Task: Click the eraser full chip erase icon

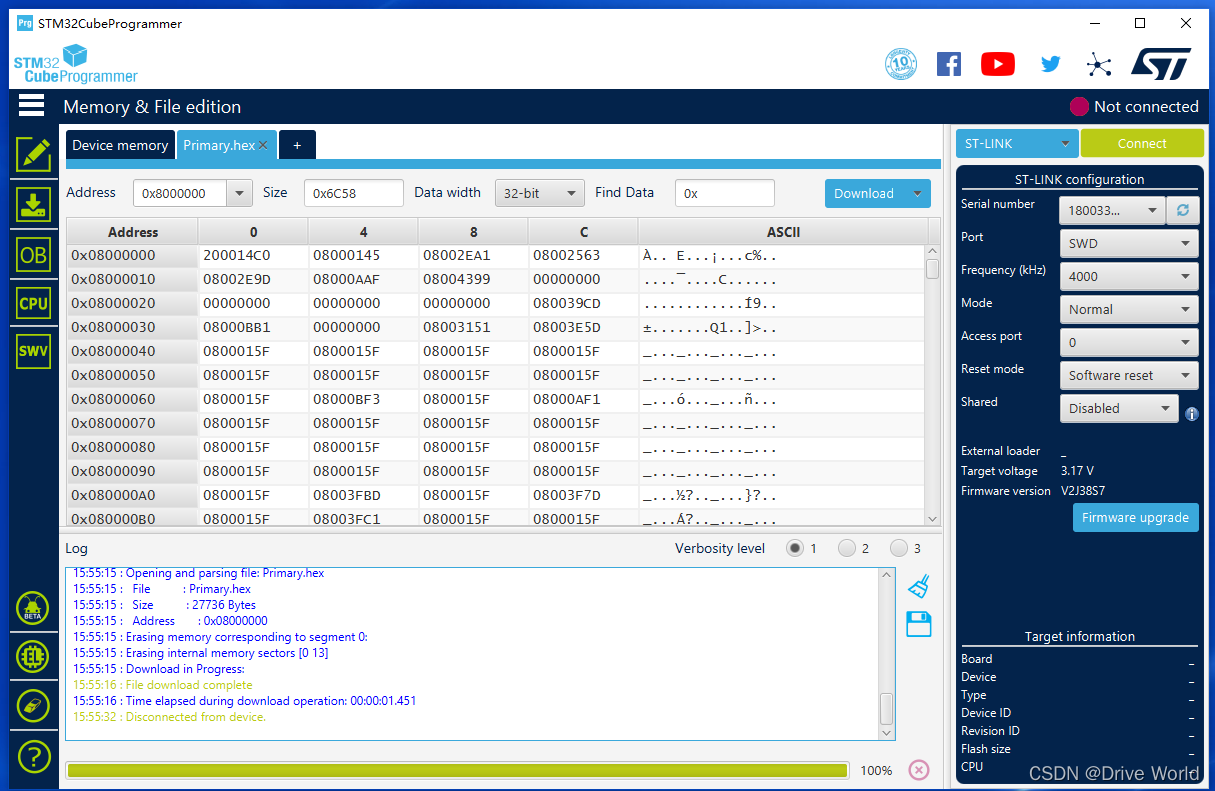Action: pos(33,705)
